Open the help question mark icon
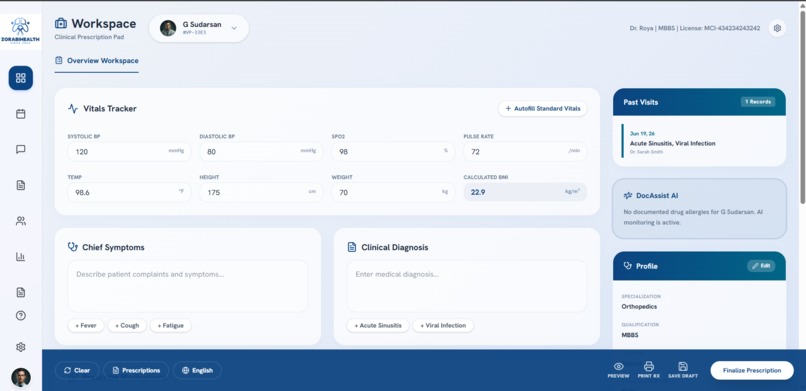 [21, 316]
